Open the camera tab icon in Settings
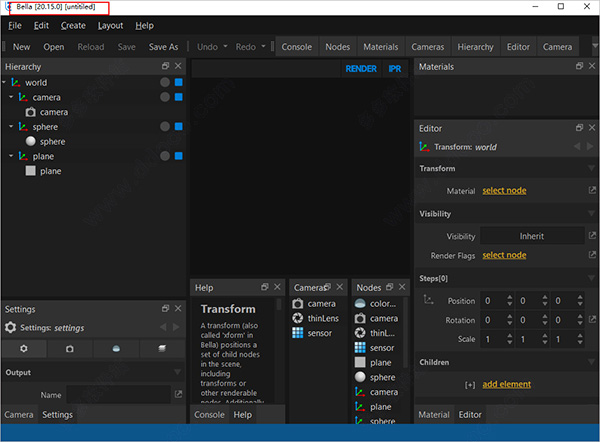The image size is (600, 442). (70, 349)
